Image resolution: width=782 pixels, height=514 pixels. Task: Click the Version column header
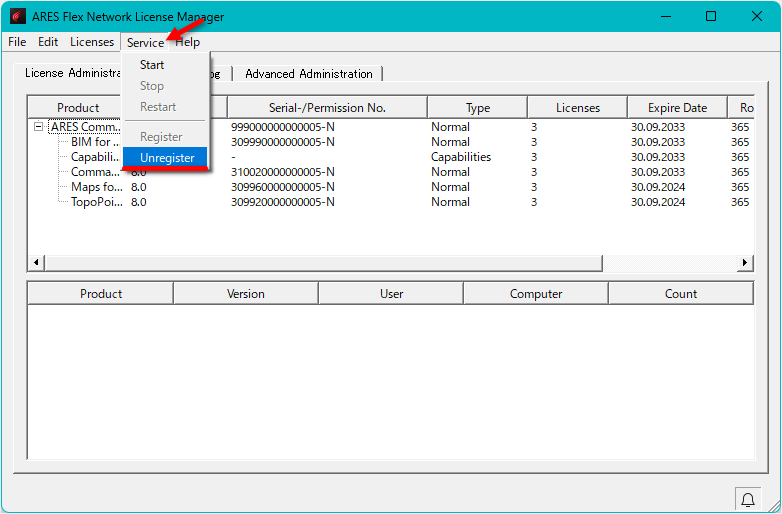[246, 294]
